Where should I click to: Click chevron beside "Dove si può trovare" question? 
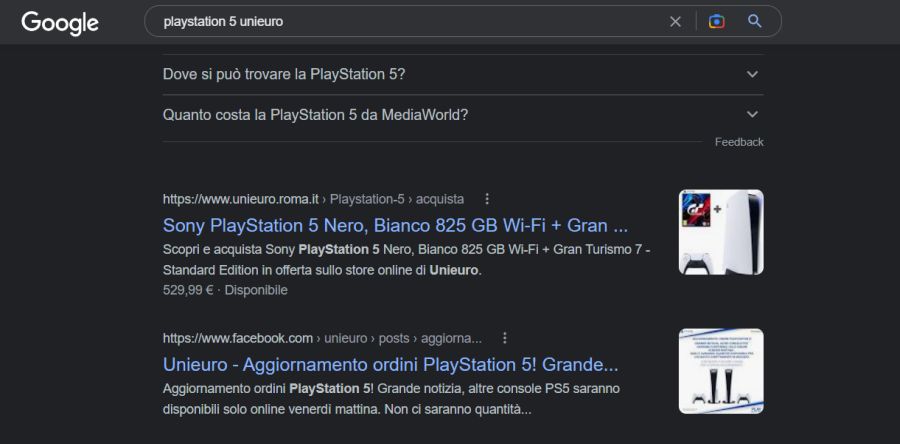[753, 74]
